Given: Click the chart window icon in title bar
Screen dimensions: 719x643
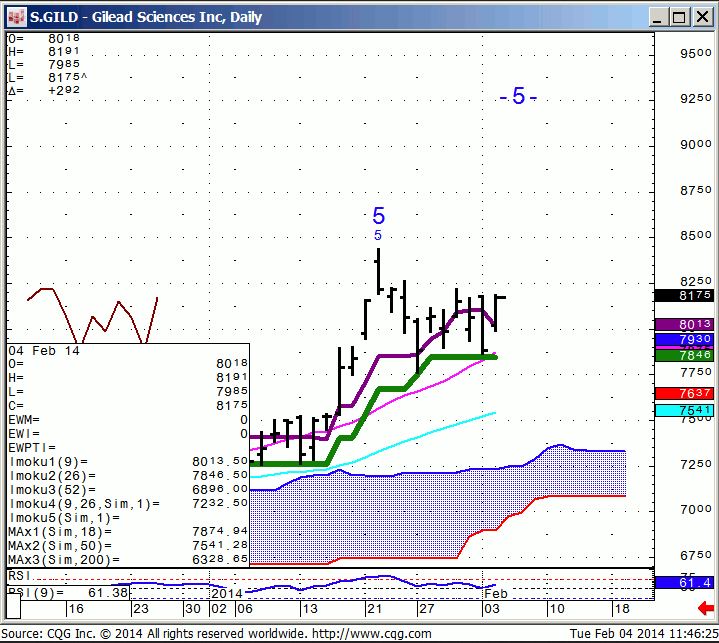Looking at the screenshot, I should click(14, 17).
